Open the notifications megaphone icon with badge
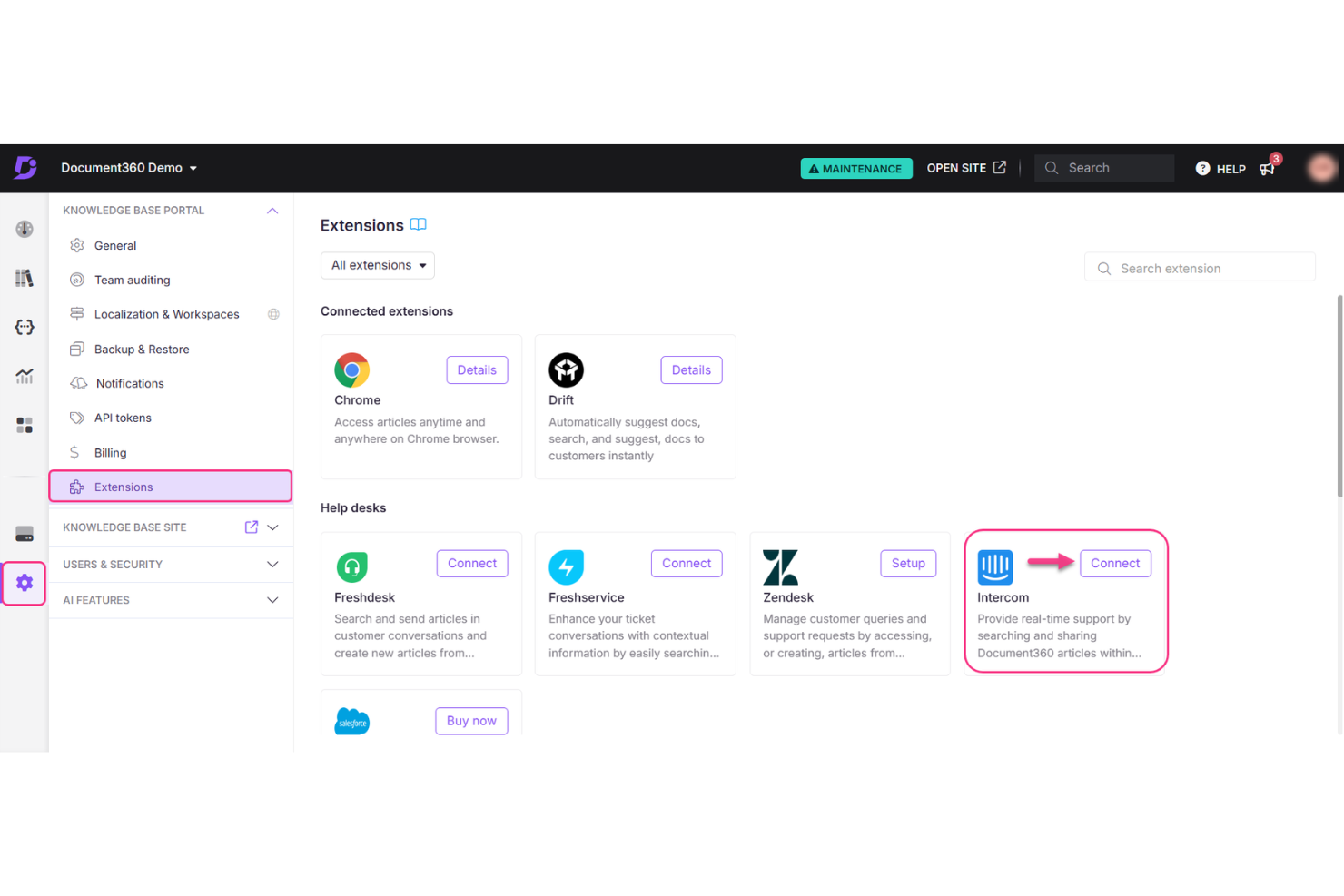 [1269, 168]
